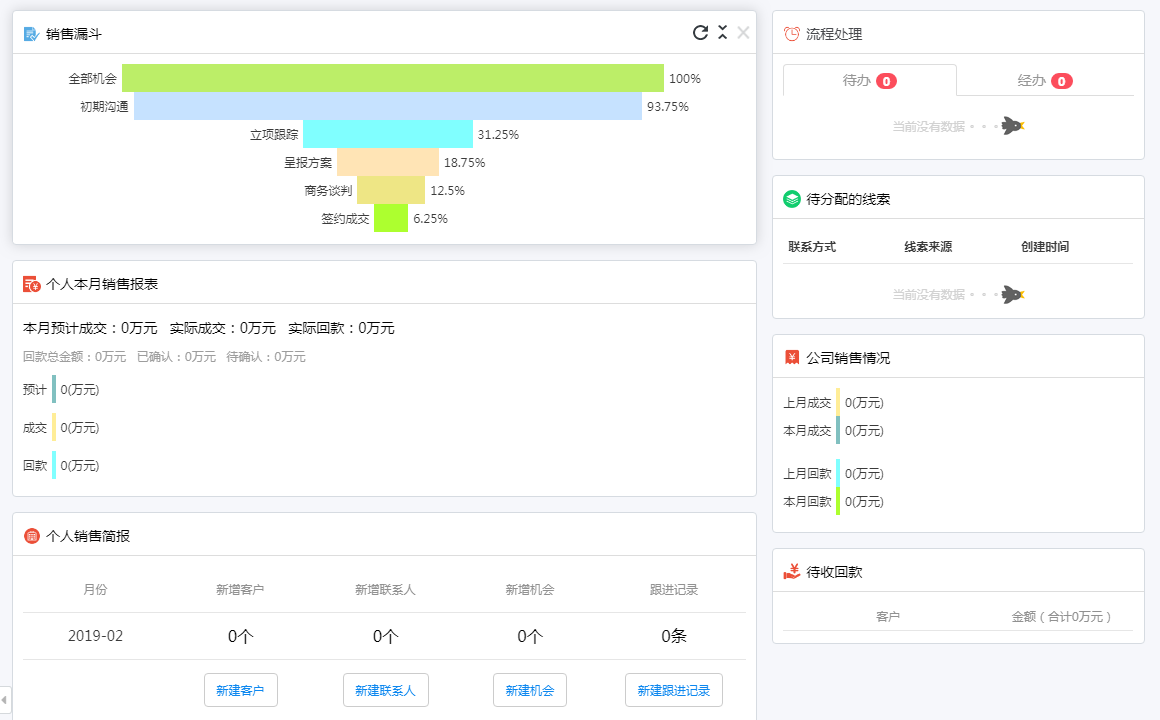Collapse the 销售漏斗 panel
Viewport: 1160px width, 720px height.
(722, 33)
